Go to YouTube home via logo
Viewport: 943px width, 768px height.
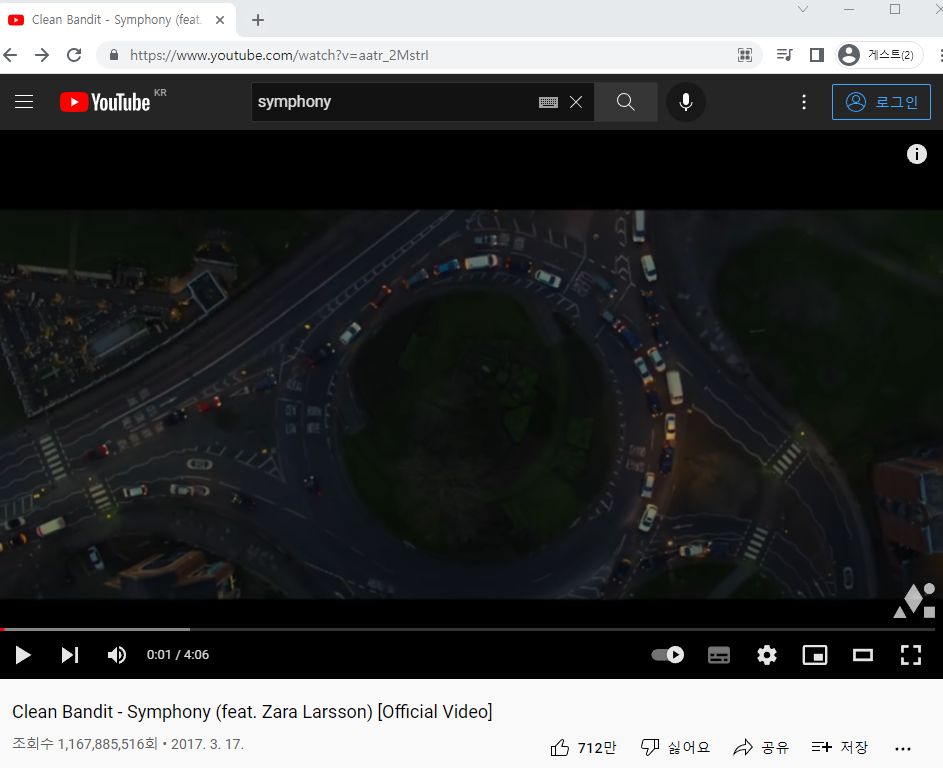[x=105, y=102]
